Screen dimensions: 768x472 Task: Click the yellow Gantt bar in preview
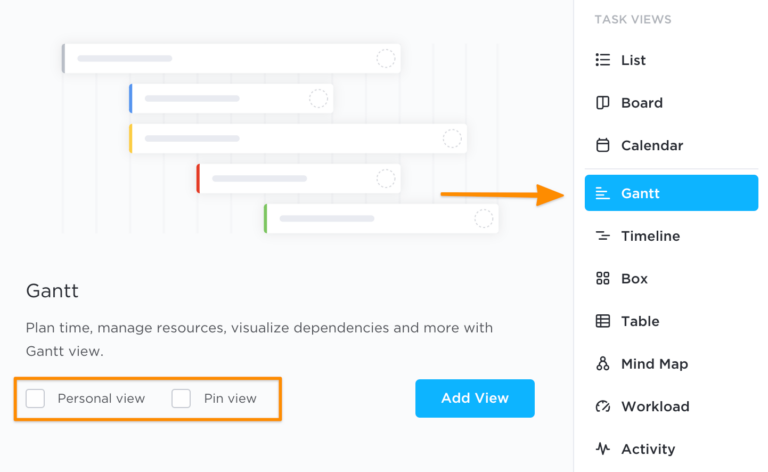[x=298, y=138]
